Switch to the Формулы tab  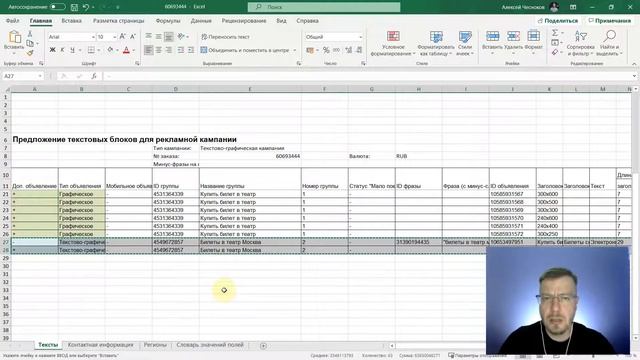click(x=168, y=21)
